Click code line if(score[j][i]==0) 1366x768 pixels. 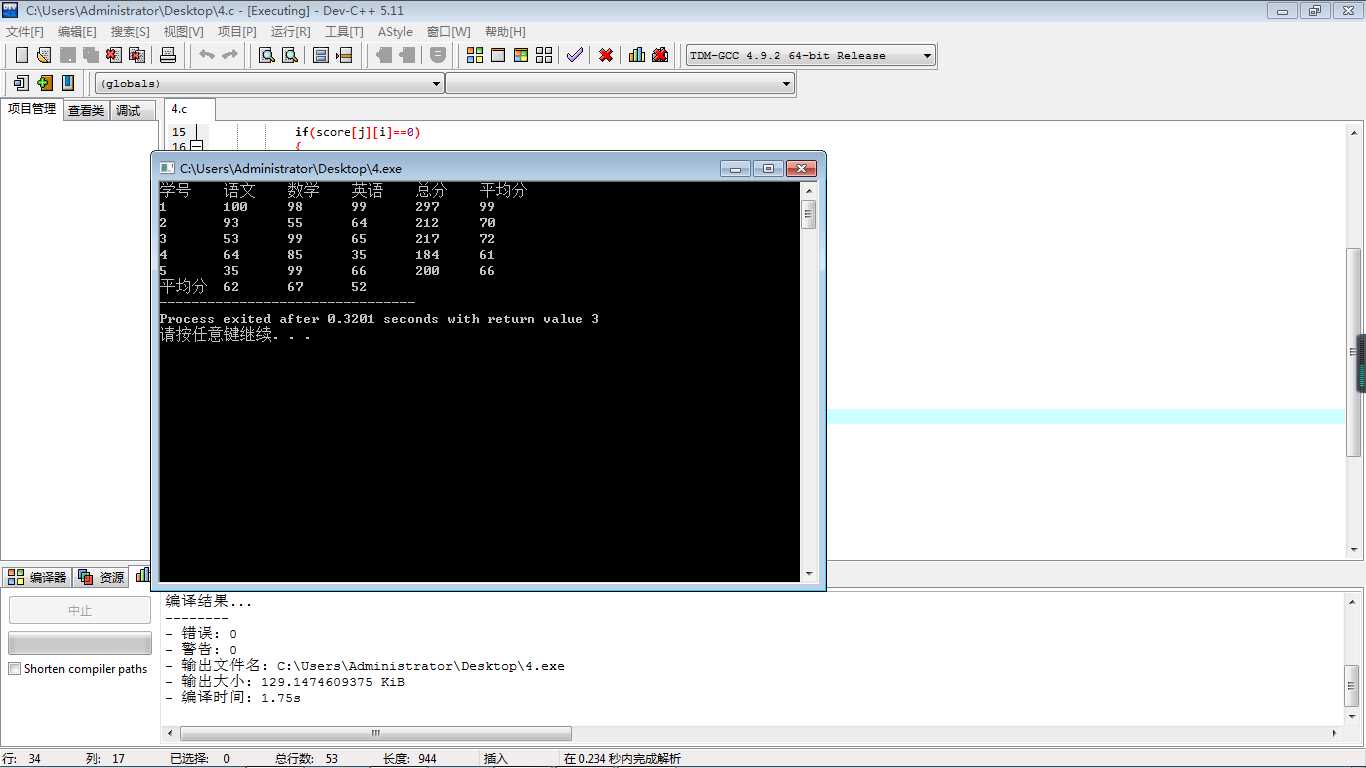pos(357,132)
